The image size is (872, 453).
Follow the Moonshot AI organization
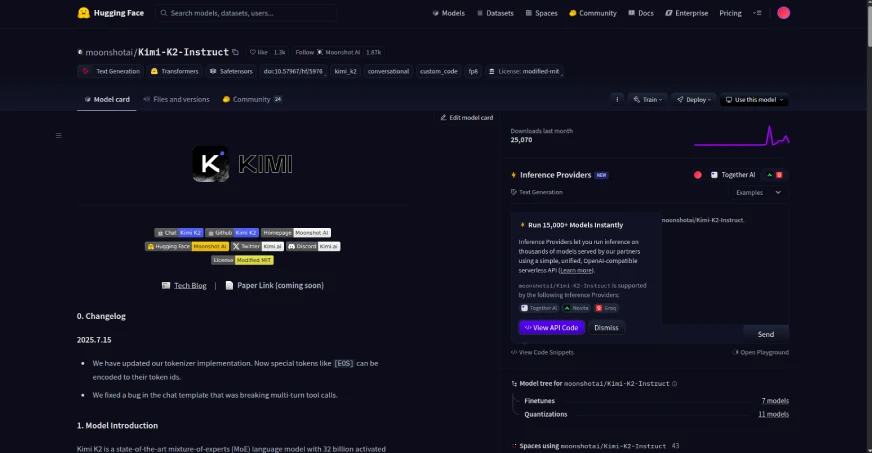pos(328,52)
